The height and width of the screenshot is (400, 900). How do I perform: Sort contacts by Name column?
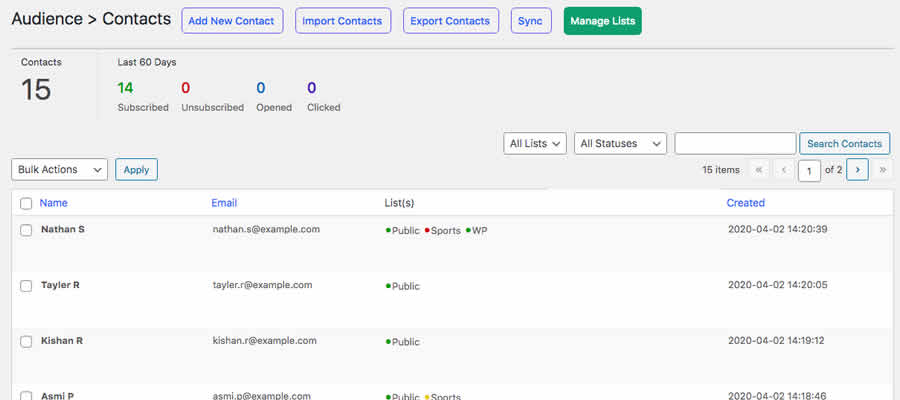[53, 203]
